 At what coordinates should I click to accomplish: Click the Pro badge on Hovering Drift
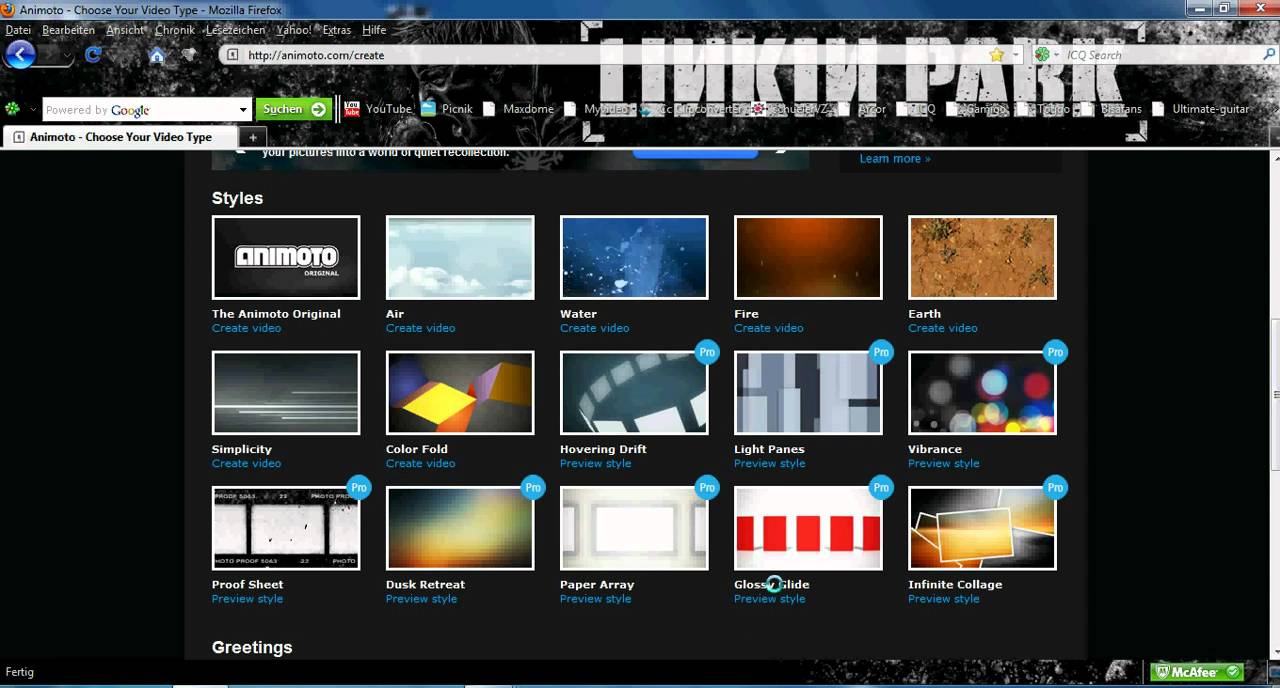pos(707,352)
